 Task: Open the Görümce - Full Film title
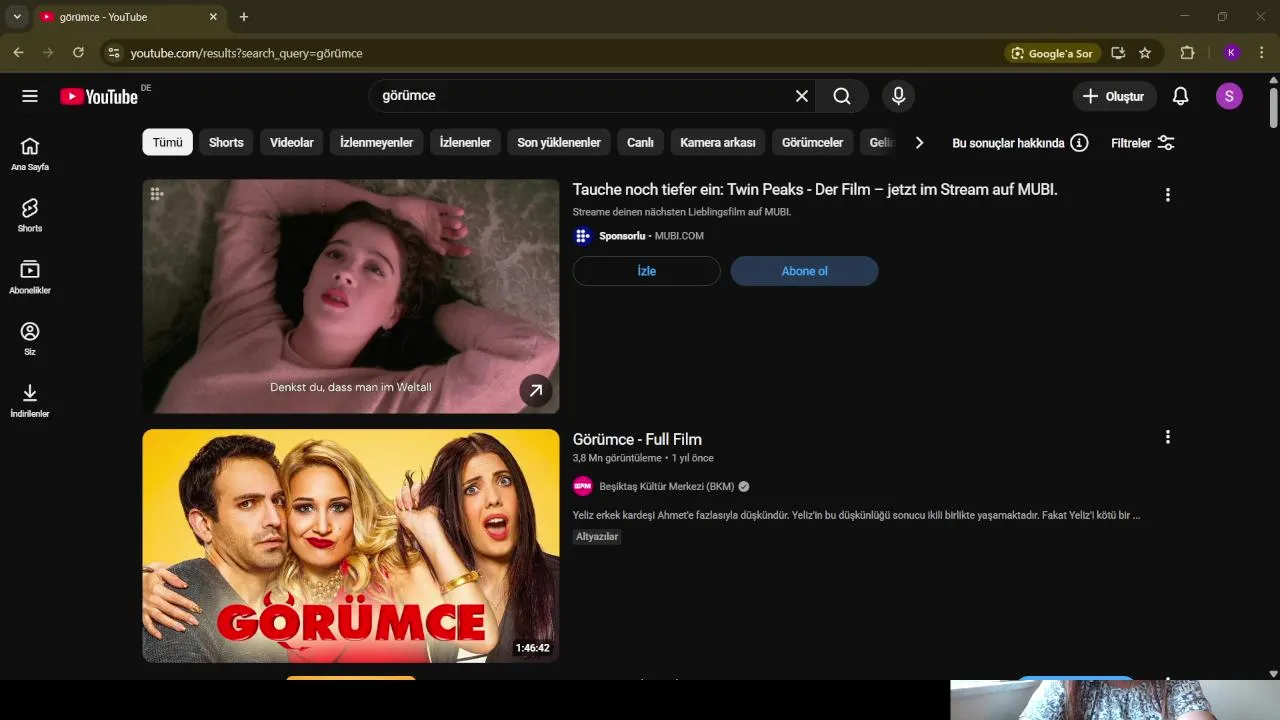pyautogui.click(x=637, y=439)
